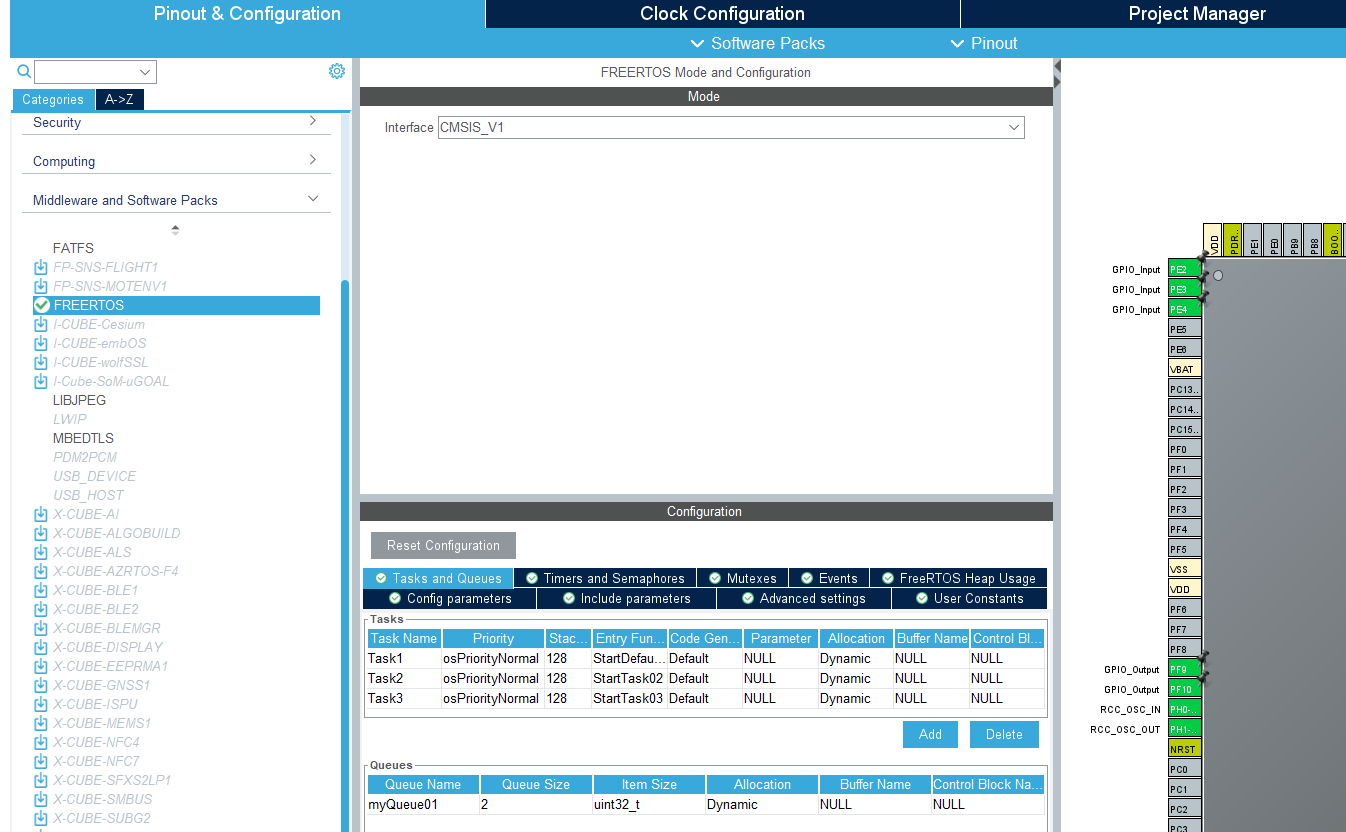The width and height of the screenshot is (1346, 832).
Task: Click download icon next to X-CUBE-NFC7
Action: click(41, 761)
